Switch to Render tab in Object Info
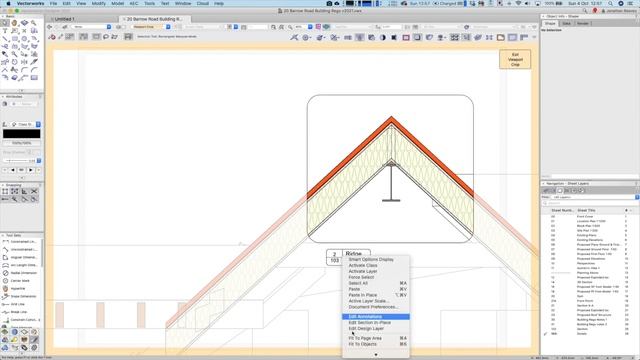This screenshot has width=640, height=360. tap(582, 24)
